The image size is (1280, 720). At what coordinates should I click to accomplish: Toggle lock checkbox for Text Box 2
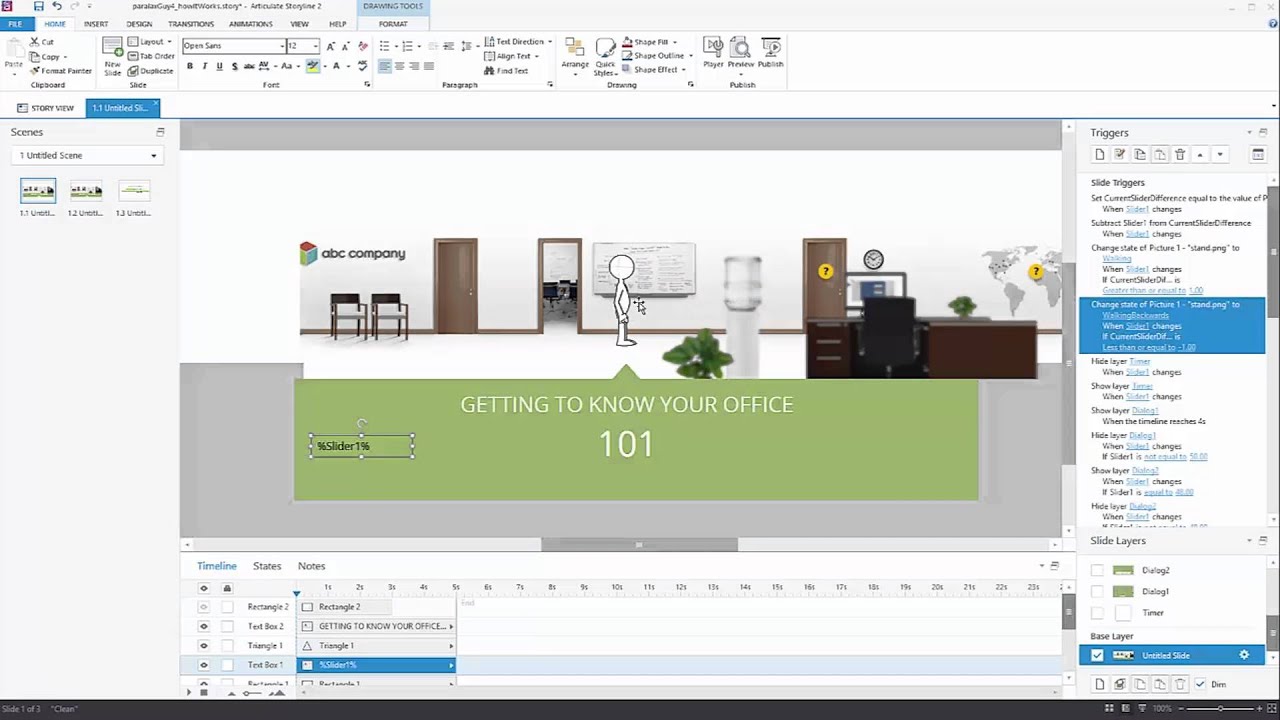point(227,626)
